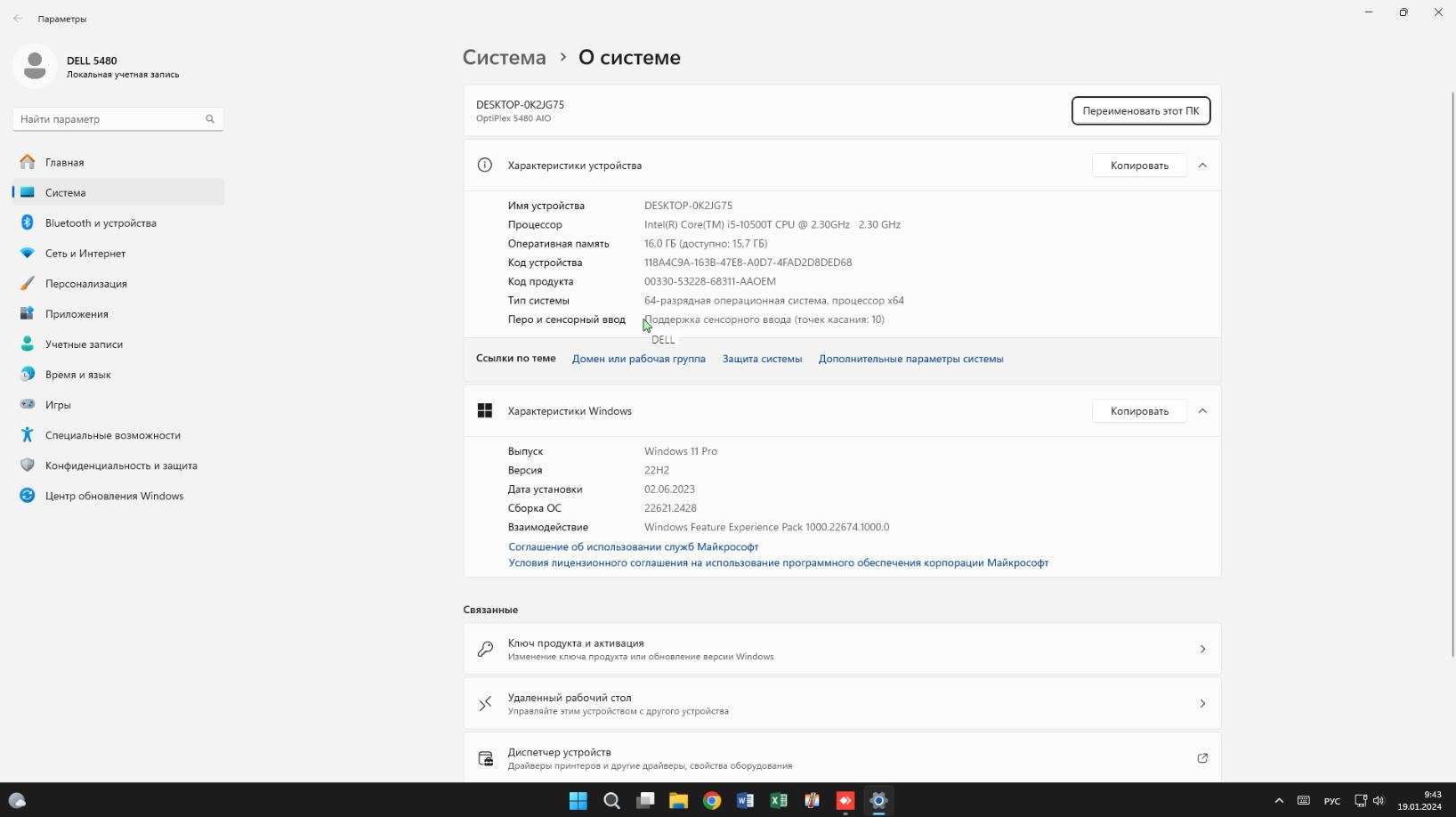Open the Excel icon in taskbar
The image size is (1456, 817).
click(x=779, y=801)
